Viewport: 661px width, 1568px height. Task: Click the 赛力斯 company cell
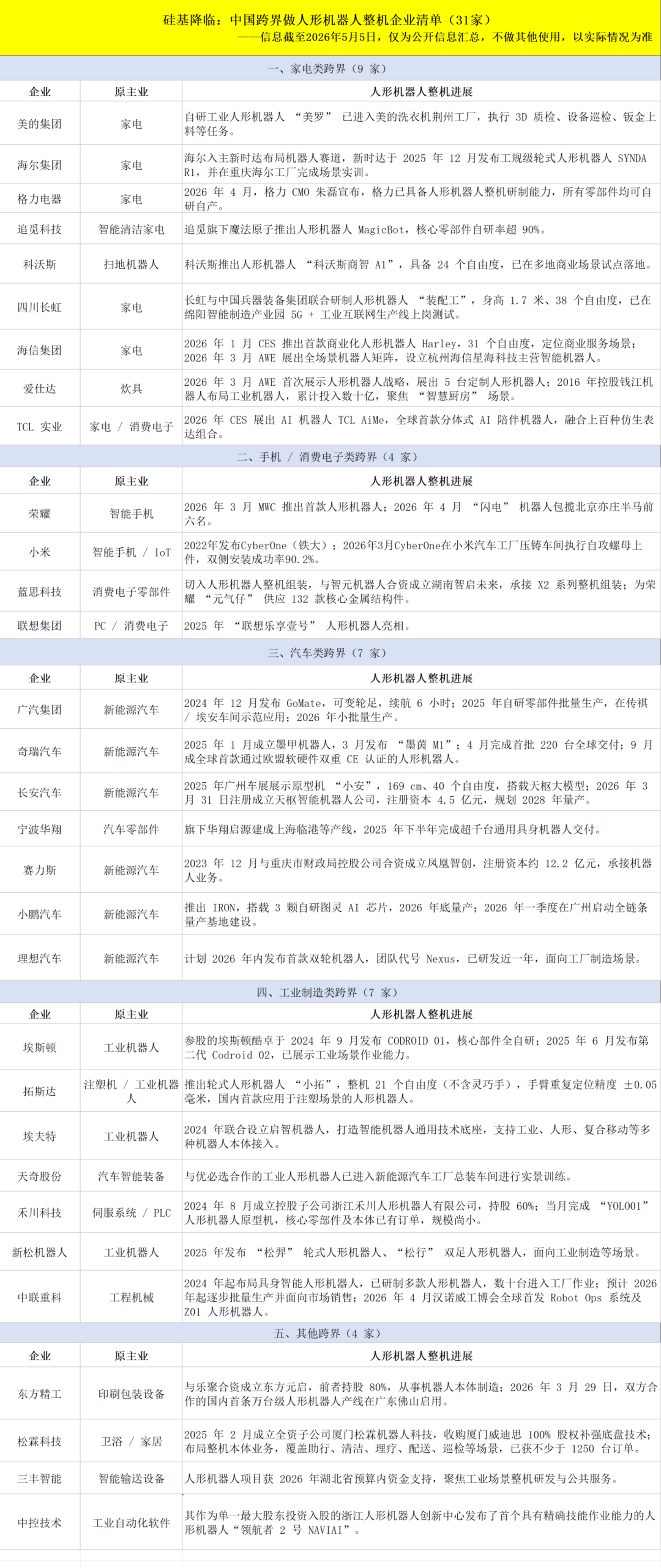(x=39, y=870)
